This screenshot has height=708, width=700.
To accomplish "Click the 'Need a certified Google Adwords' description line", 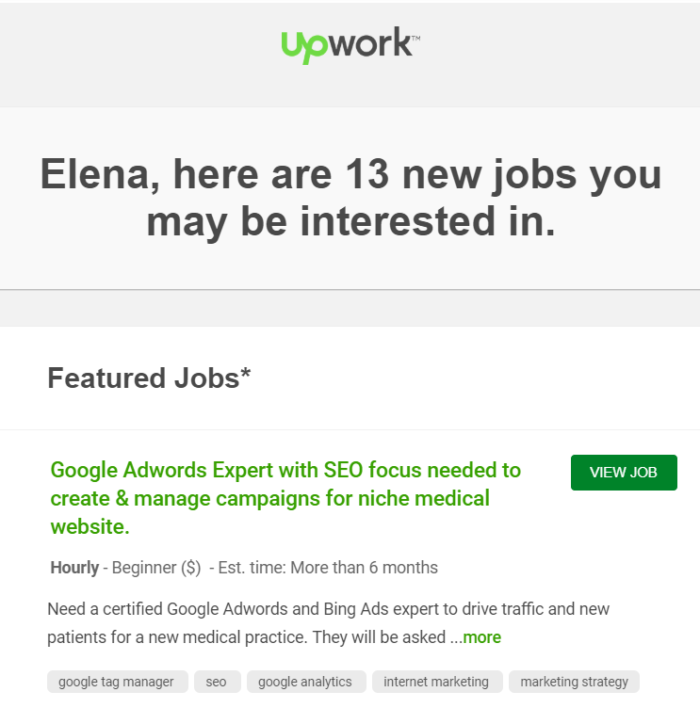I will pyautogui.click(x=328, y=608).
